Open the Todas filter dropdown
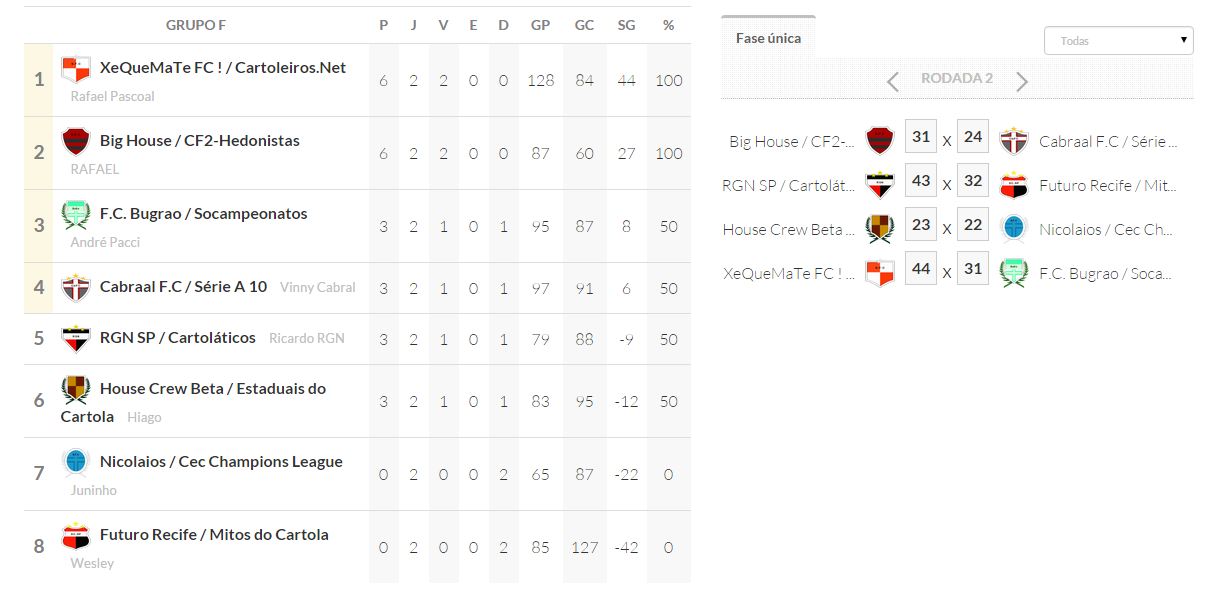This screenshot has height=607, width=1228. click(x=1118, y=41)
